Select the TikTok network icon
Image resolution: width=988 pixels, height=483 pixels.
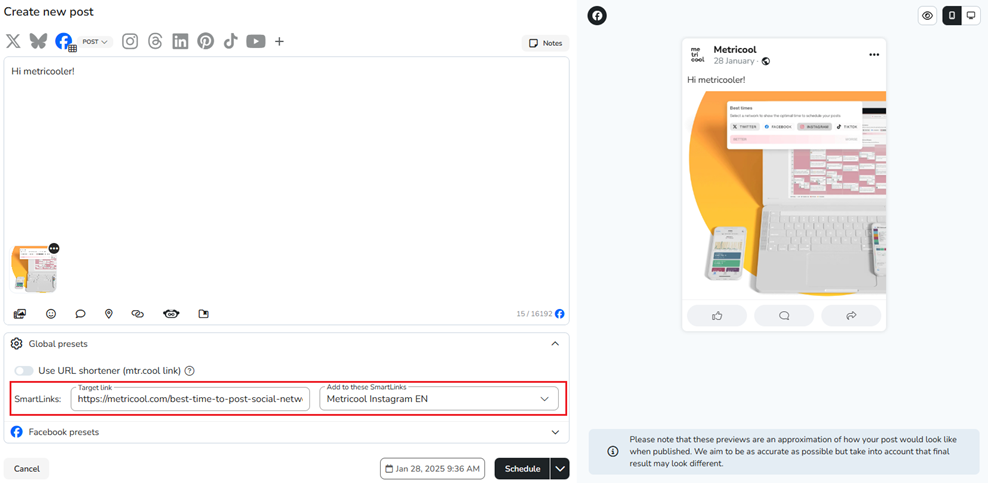230,41
